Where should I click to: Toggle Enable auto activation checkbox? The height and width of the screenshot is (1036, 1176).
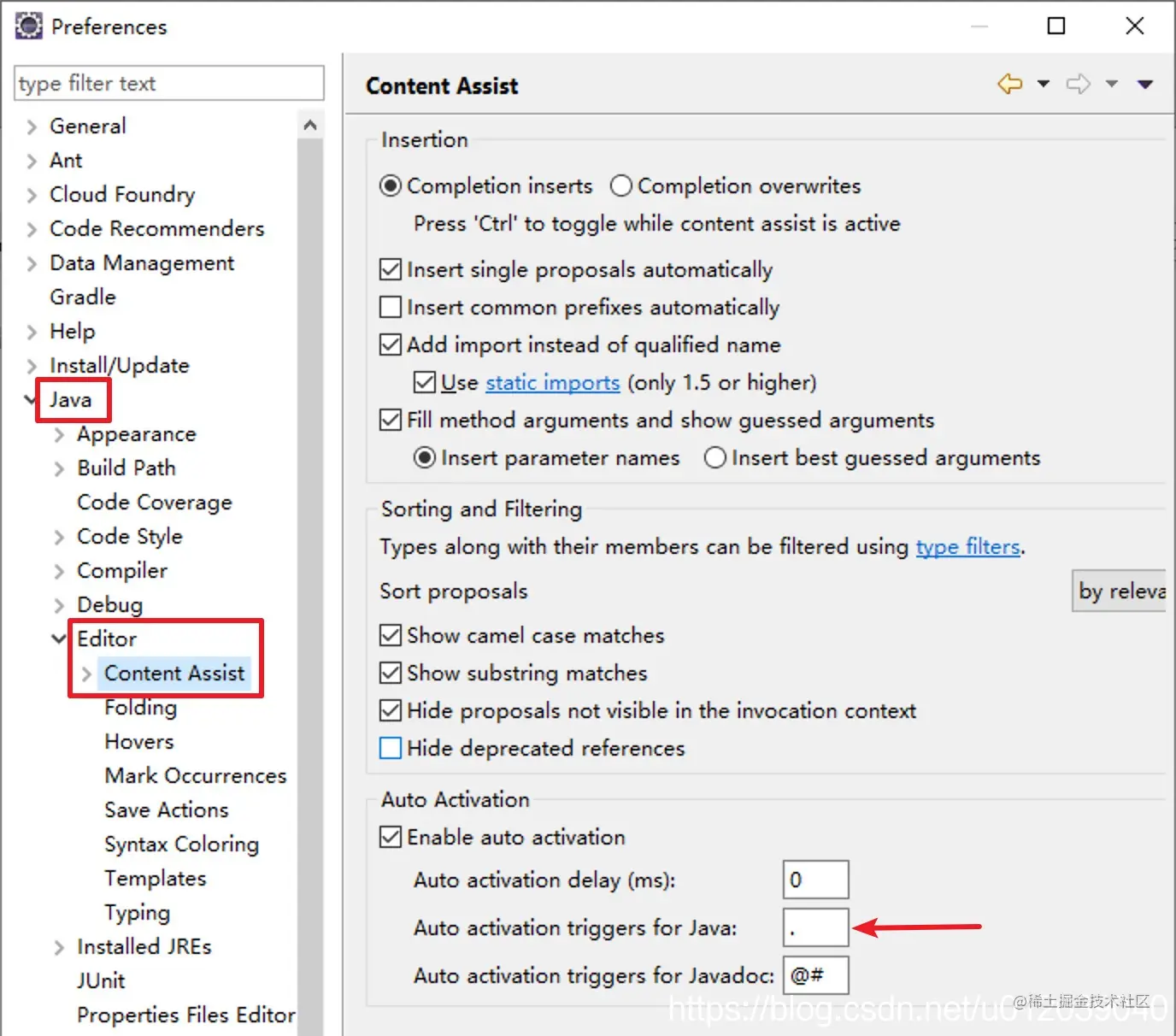[391, 837]
